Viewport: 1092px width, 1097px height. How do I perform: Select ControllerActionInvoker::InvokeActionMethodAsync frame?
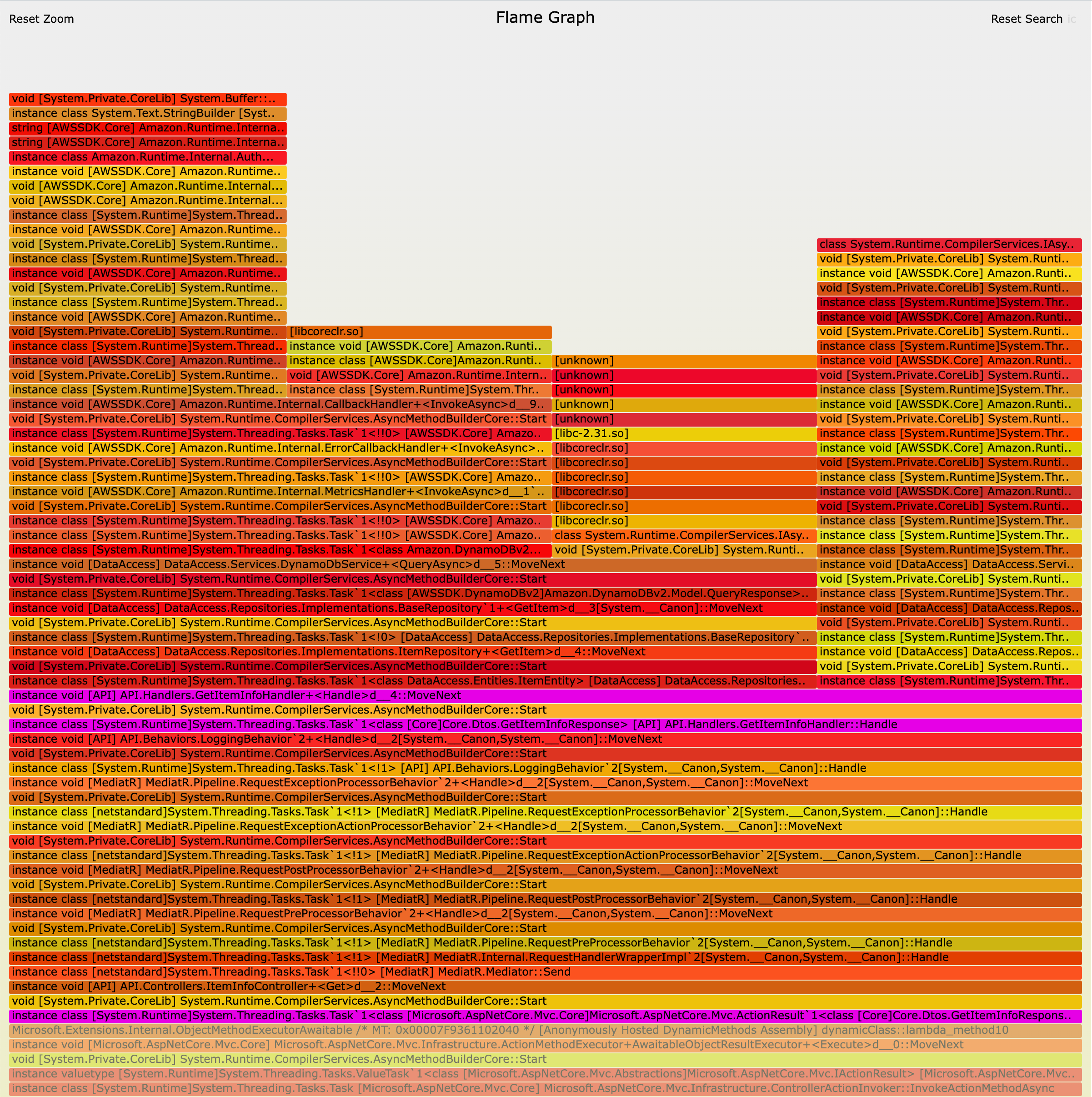click(546, 1088)
